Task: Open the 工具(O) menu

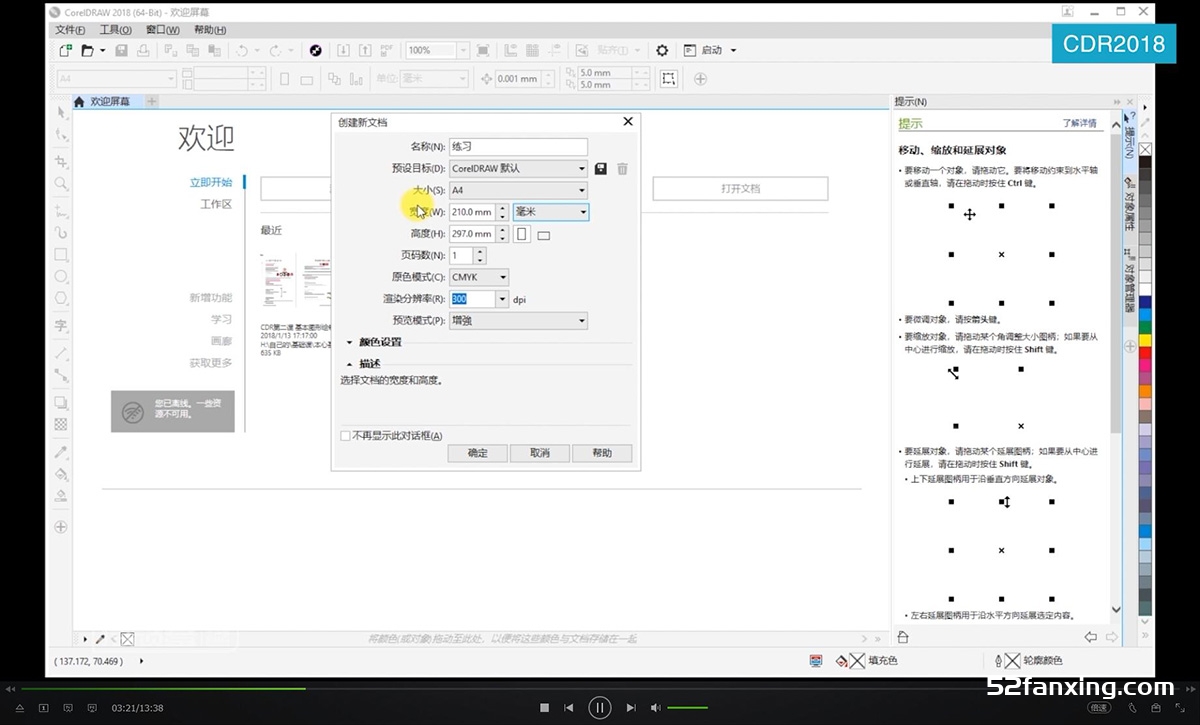Action: coord(116,30)
